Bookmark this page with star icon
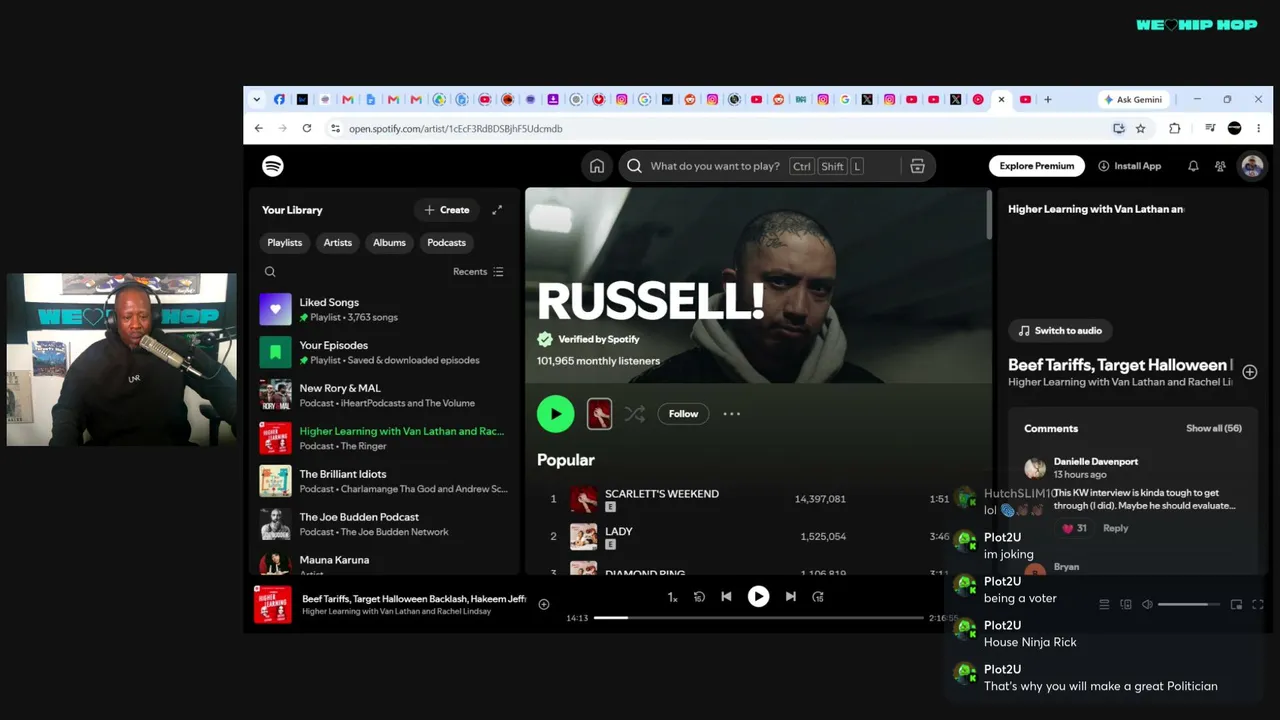This screenshot has height=720, width=1280. coord(1140,128)
